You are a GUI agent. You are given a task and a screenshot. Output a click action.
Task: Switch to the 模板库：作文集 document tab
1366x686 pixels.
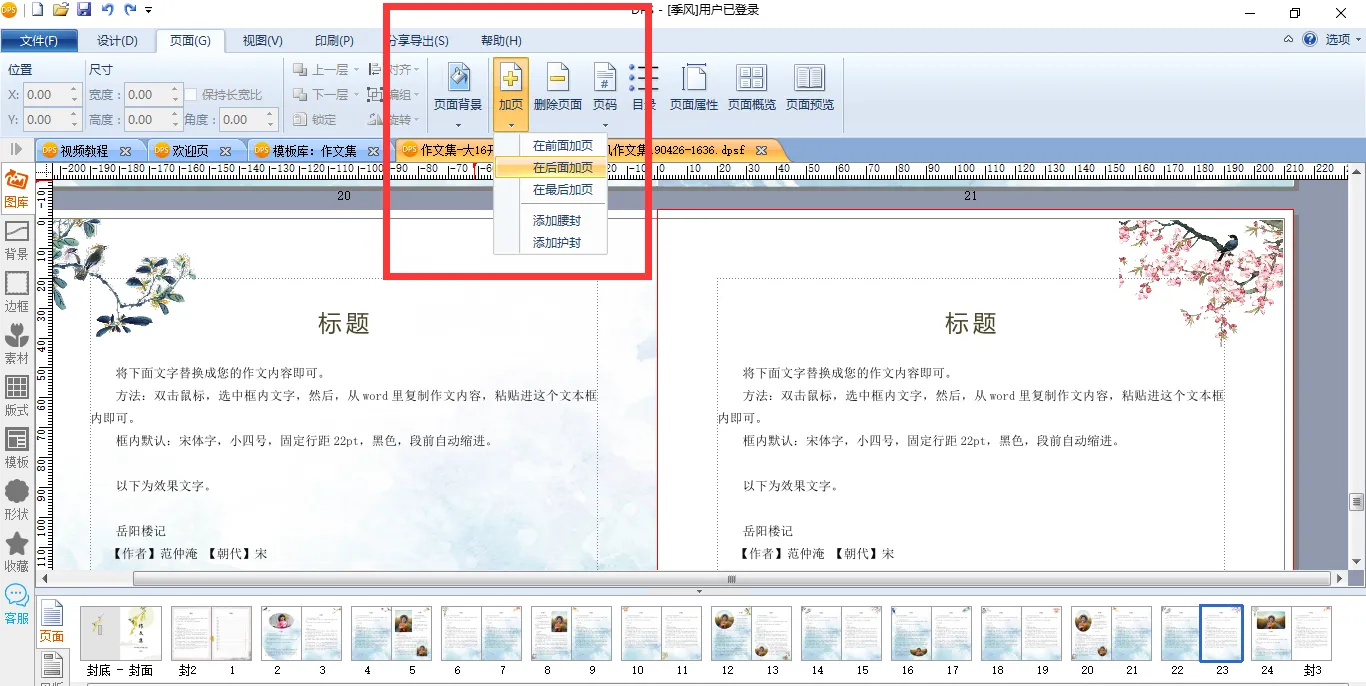(x=316, y=151)
